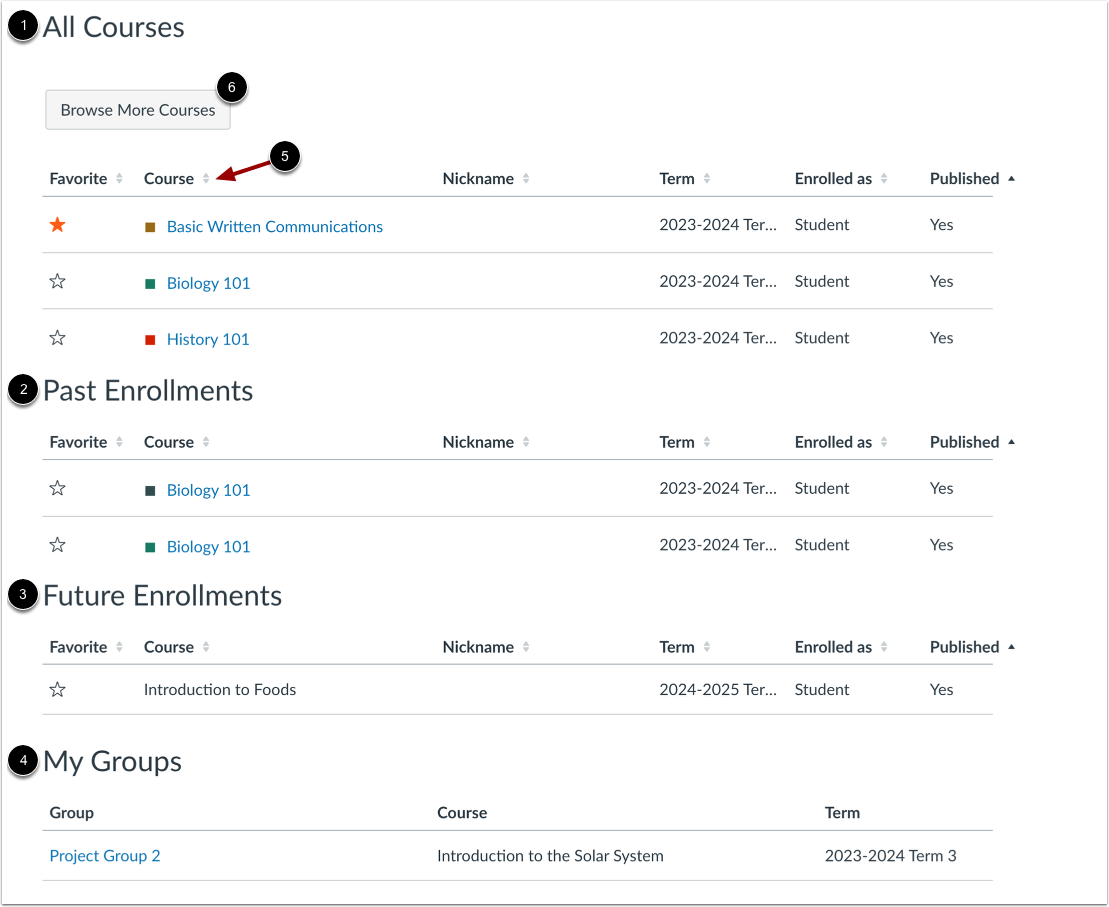
Task: Favorite the History 101 course
Action: (x=57, y=338)
